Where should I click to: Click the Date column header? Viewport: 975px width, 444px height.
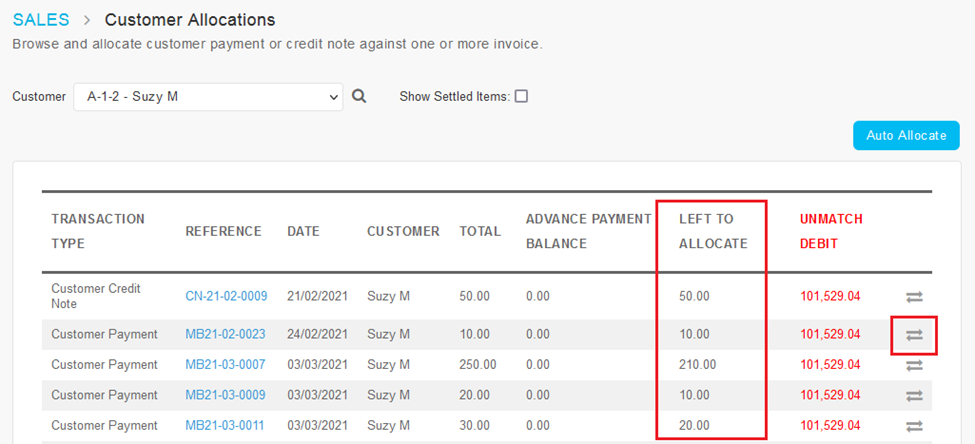tap(303, 231)
